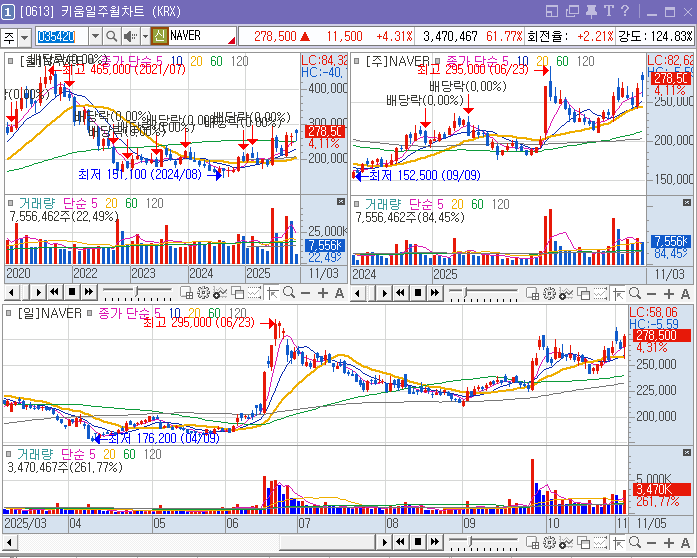Open weekly chart settings gear icon
This screenshot has width=697, height=558.
pos(549,293)
